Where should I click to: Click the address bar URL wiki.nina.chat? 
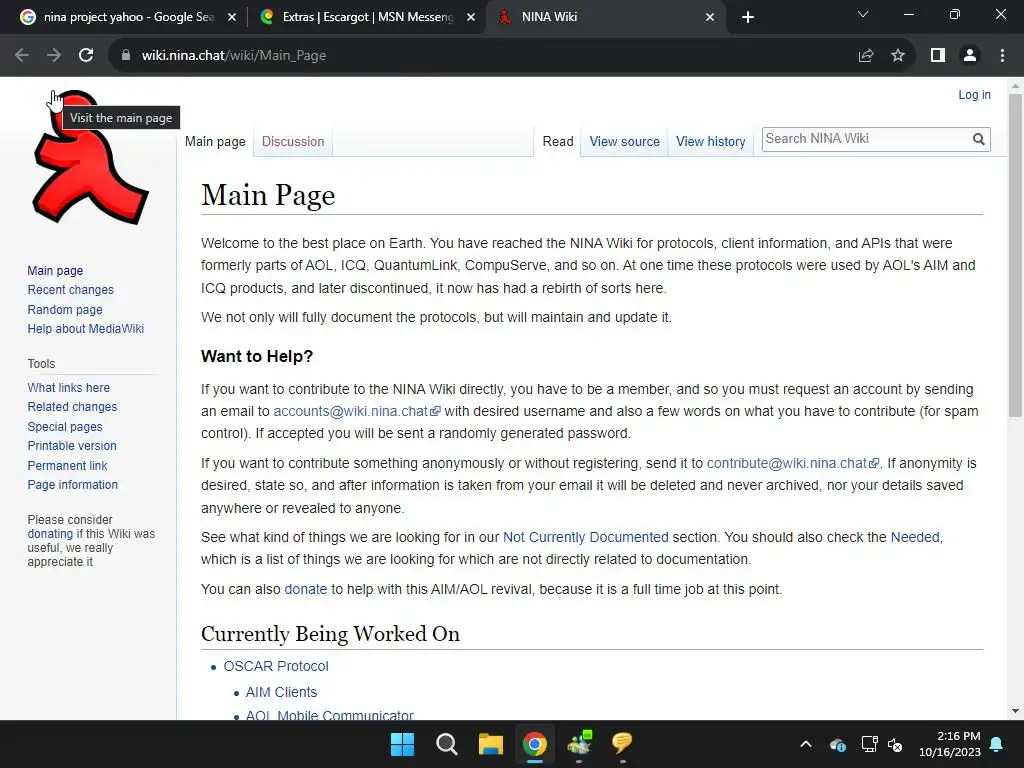pyautogui.click(x=234, y=56)
